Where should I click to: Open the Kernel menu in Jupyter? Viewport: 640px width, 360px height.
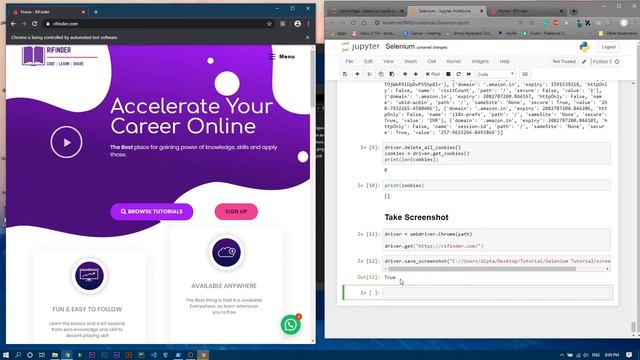[x=453, y=61]
